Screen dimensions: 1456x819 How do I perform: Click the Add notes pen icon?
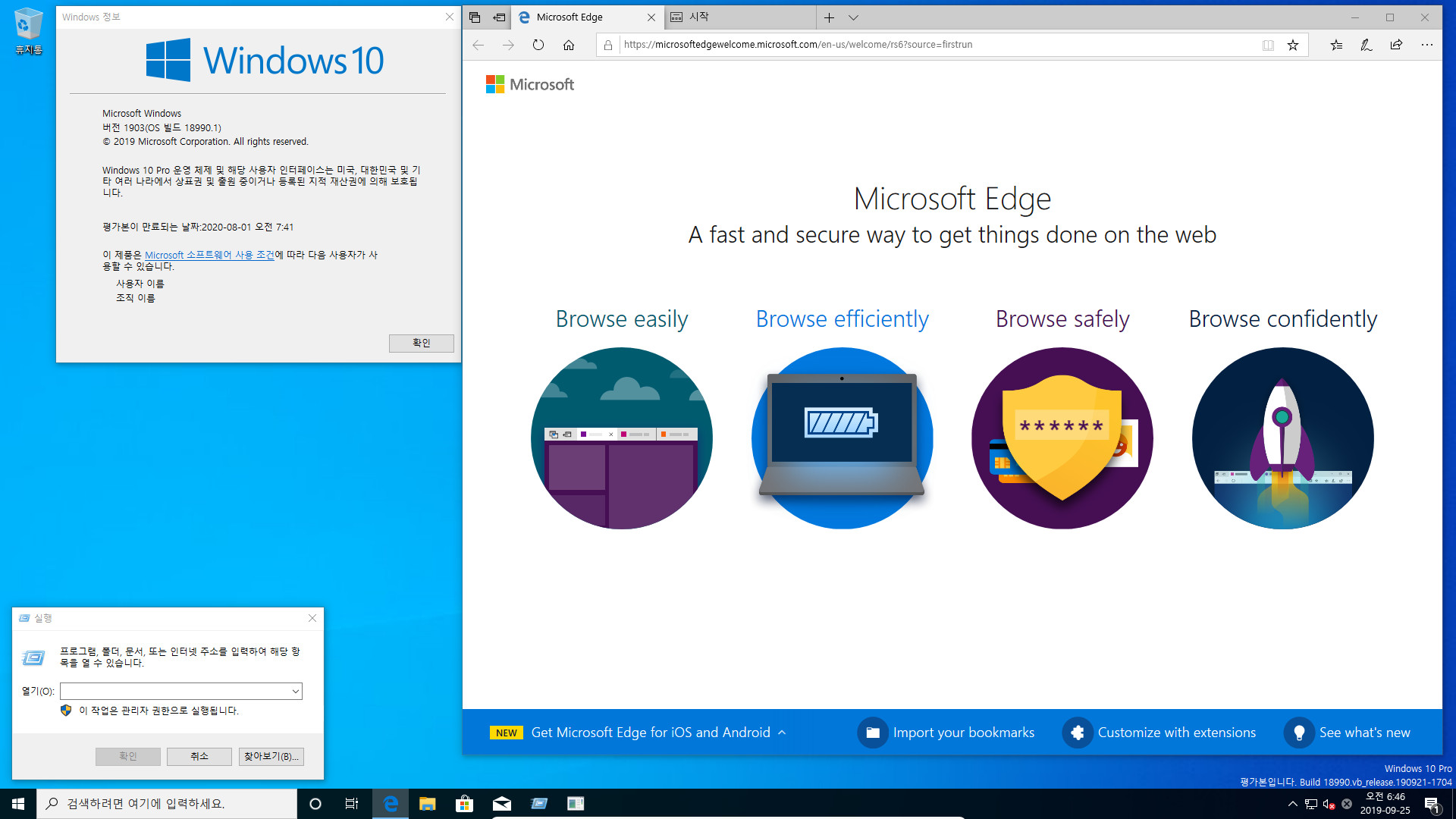(1367, 45)
